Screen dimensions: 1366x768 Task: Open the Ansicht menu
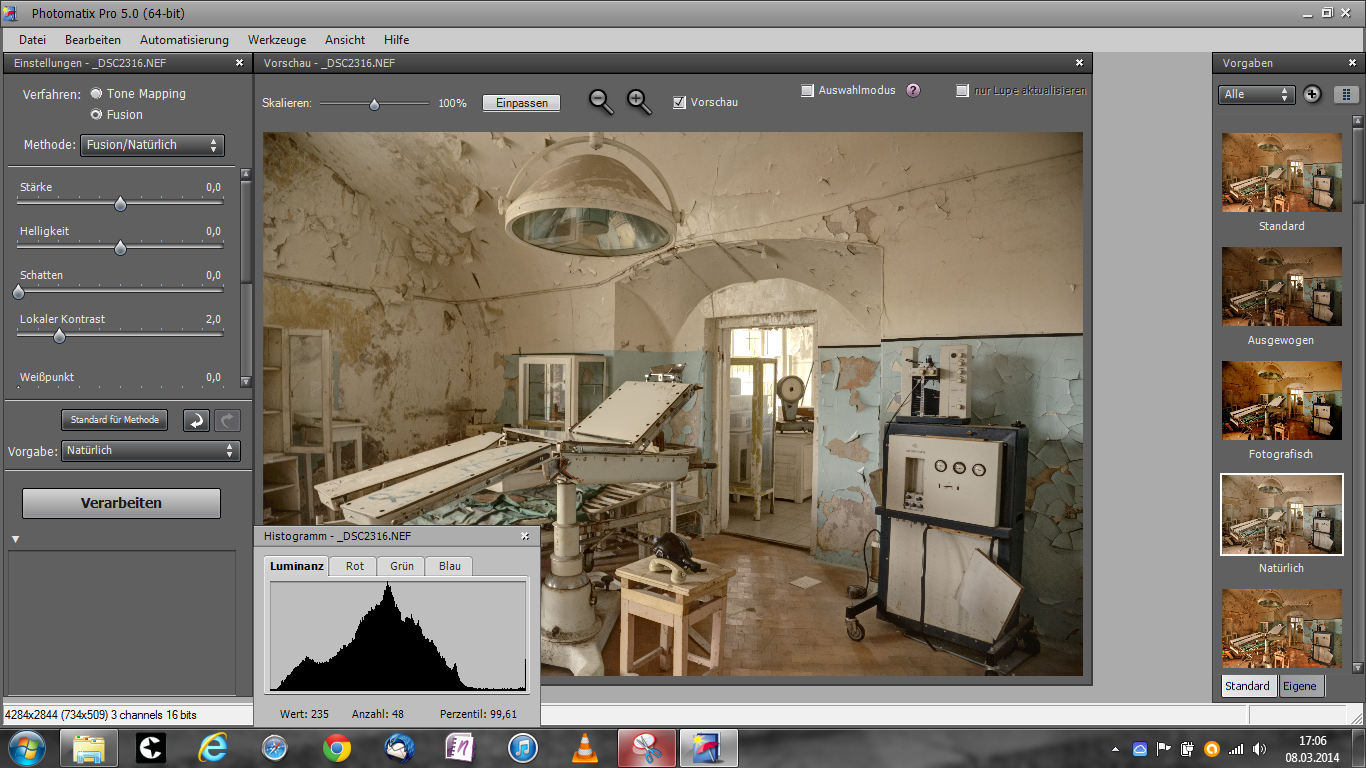[x=345, y=40]
